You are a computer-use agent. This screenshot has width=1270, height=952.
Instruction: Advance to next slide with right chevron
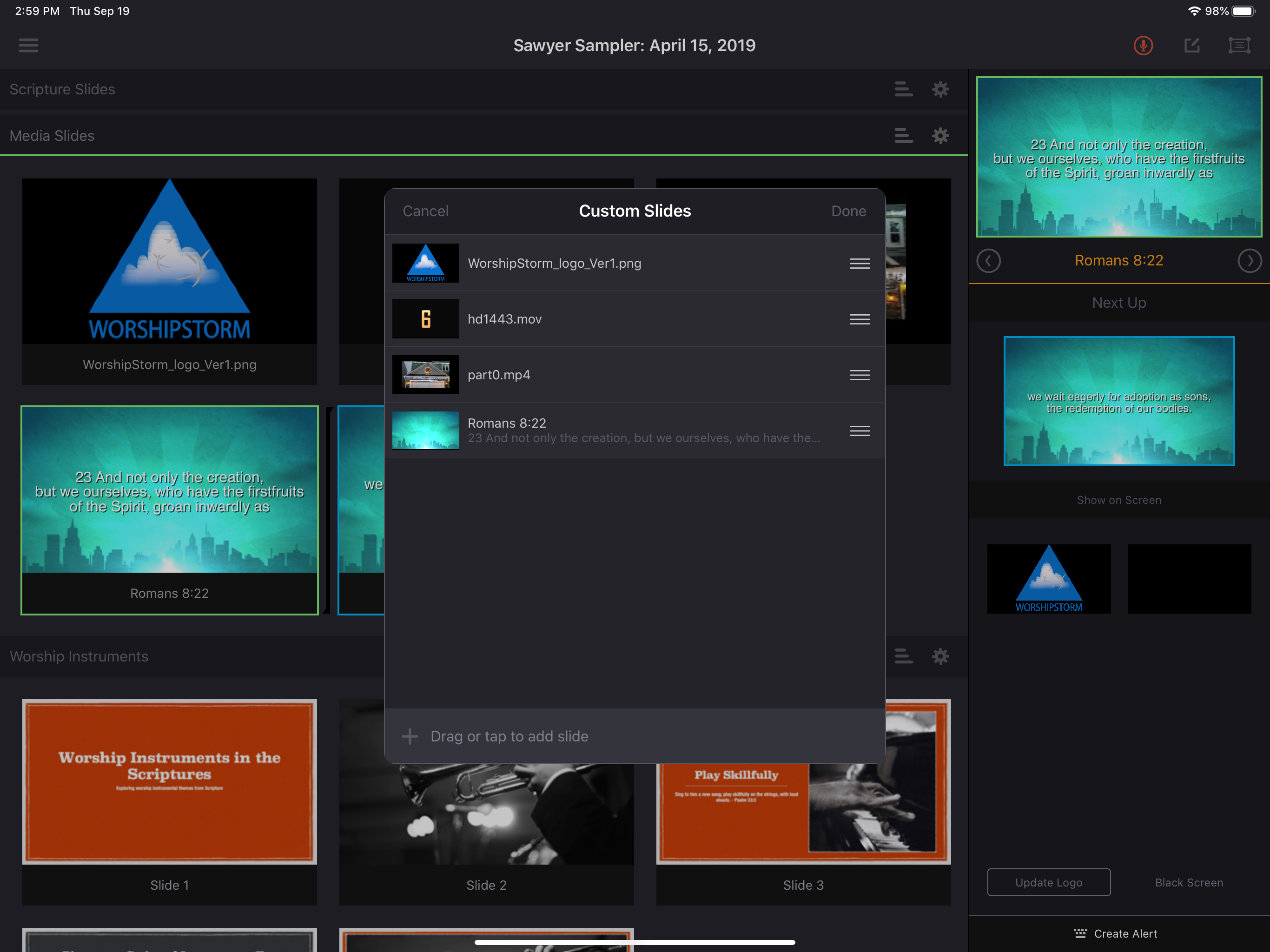1250,261
